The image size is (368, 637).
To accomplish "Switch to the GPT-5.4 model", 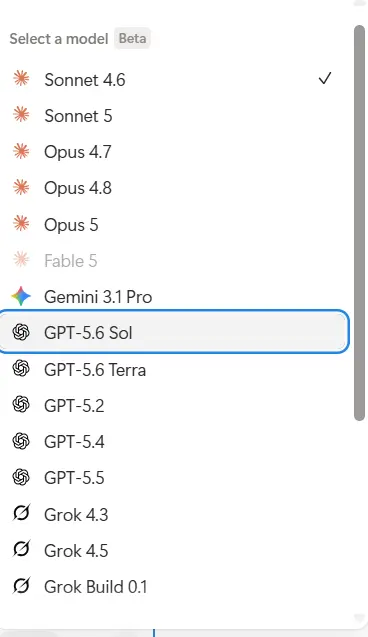I will 174,442.
